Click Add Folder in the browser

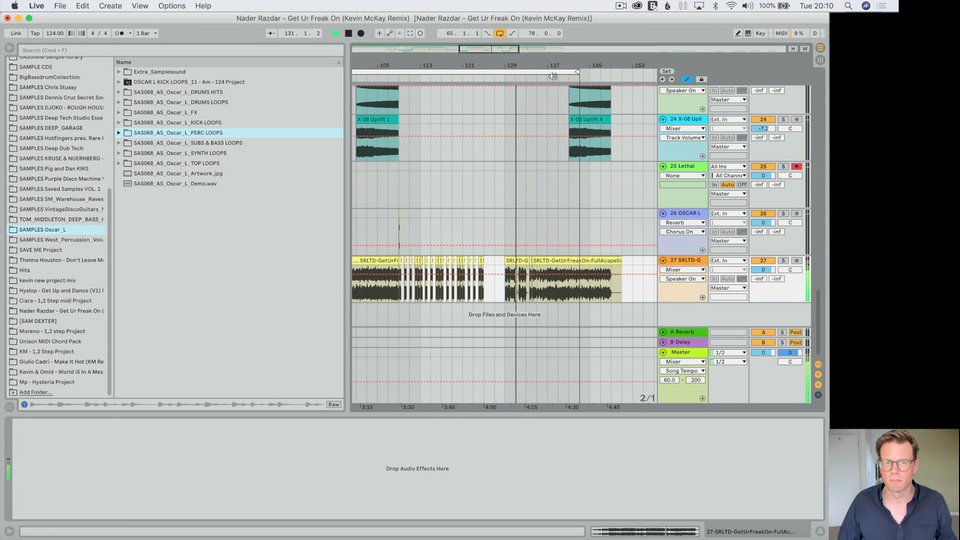(35, 392)
